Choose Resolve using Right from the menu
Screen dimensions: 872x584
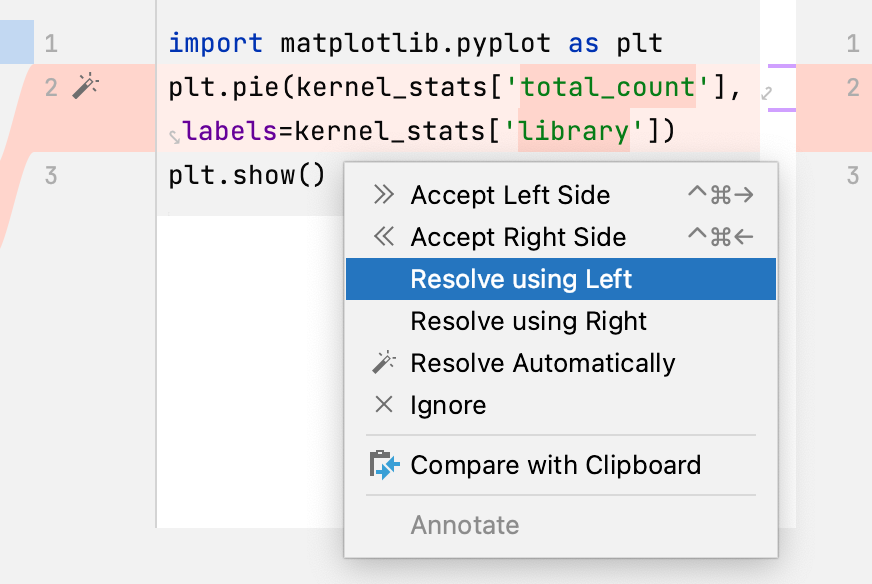coord(528,321)
